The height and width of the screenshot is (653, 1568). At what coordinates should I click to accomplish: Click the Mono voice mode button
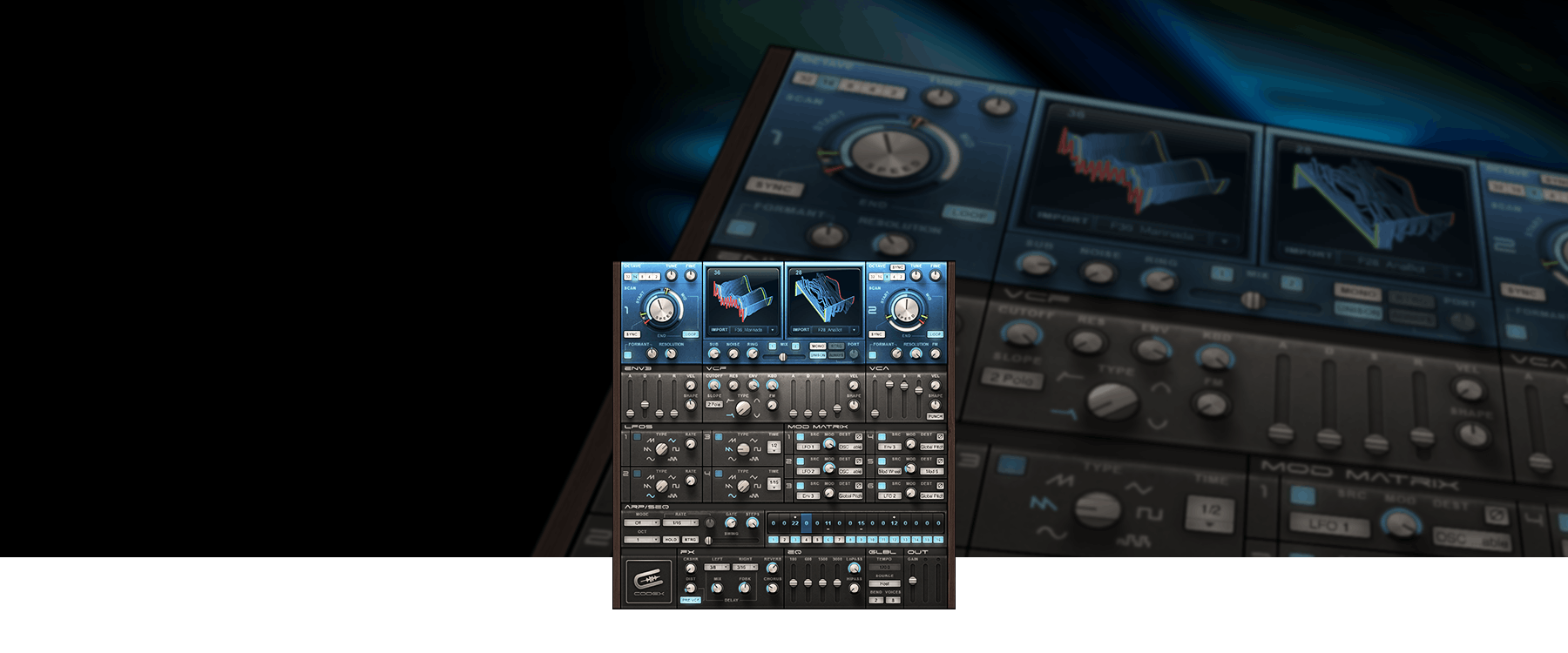pyautogui.click(x=818, y=346)
